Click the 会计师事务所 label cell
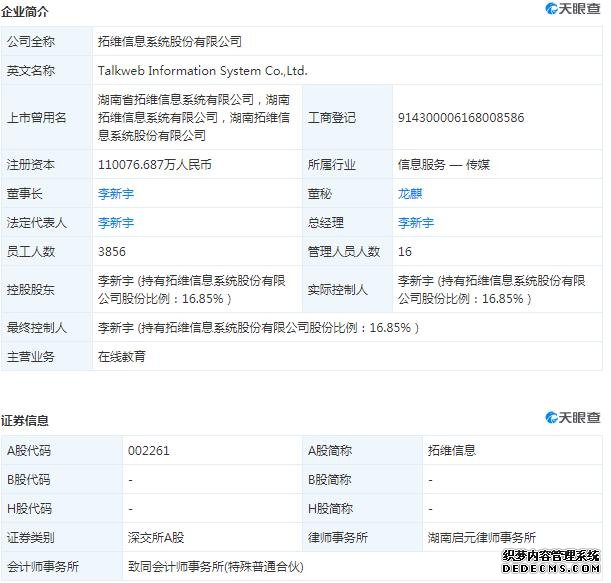The height and width of the screenshot is (583, 611). pos(62,567)
